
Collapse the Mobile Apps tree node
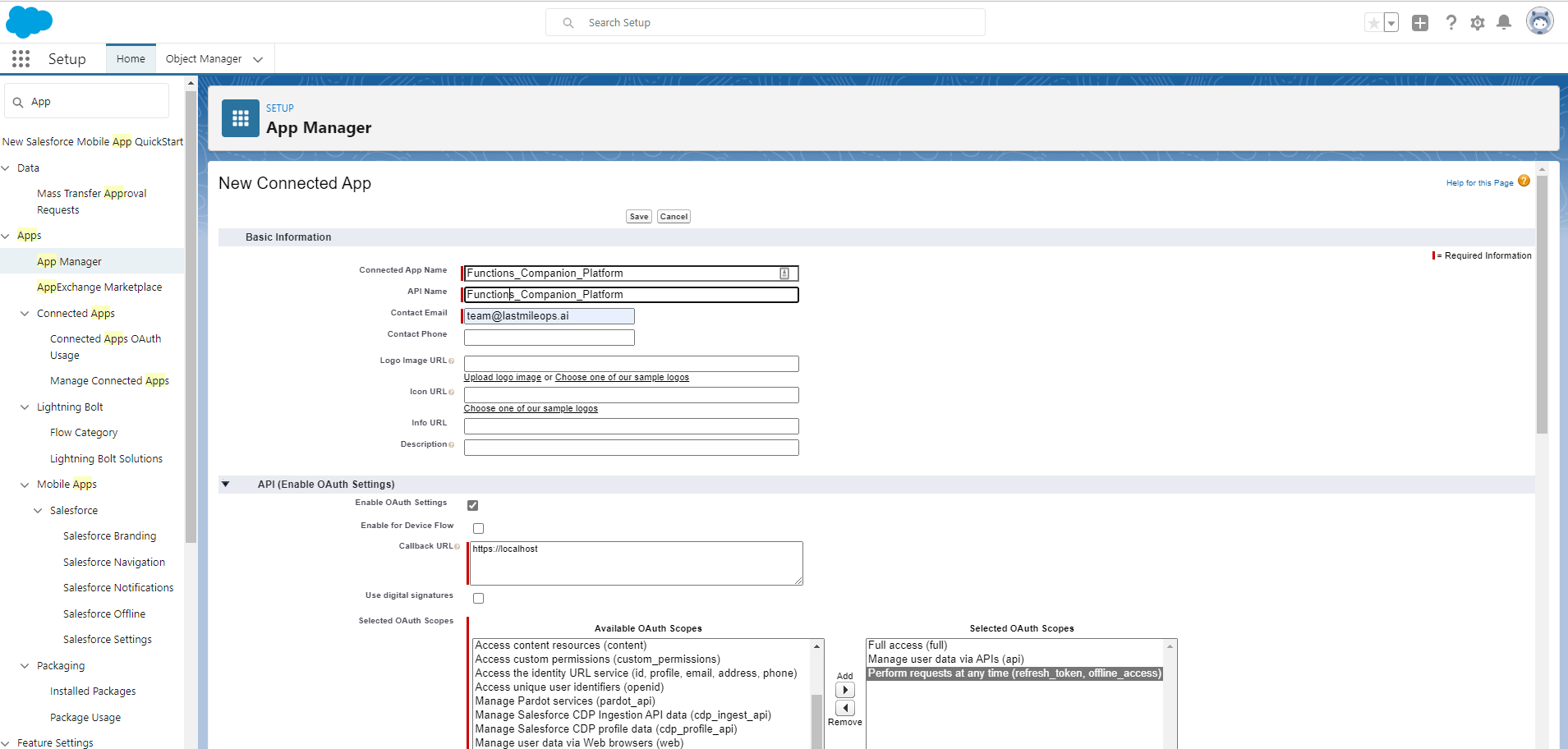click(x=25, y=485)
